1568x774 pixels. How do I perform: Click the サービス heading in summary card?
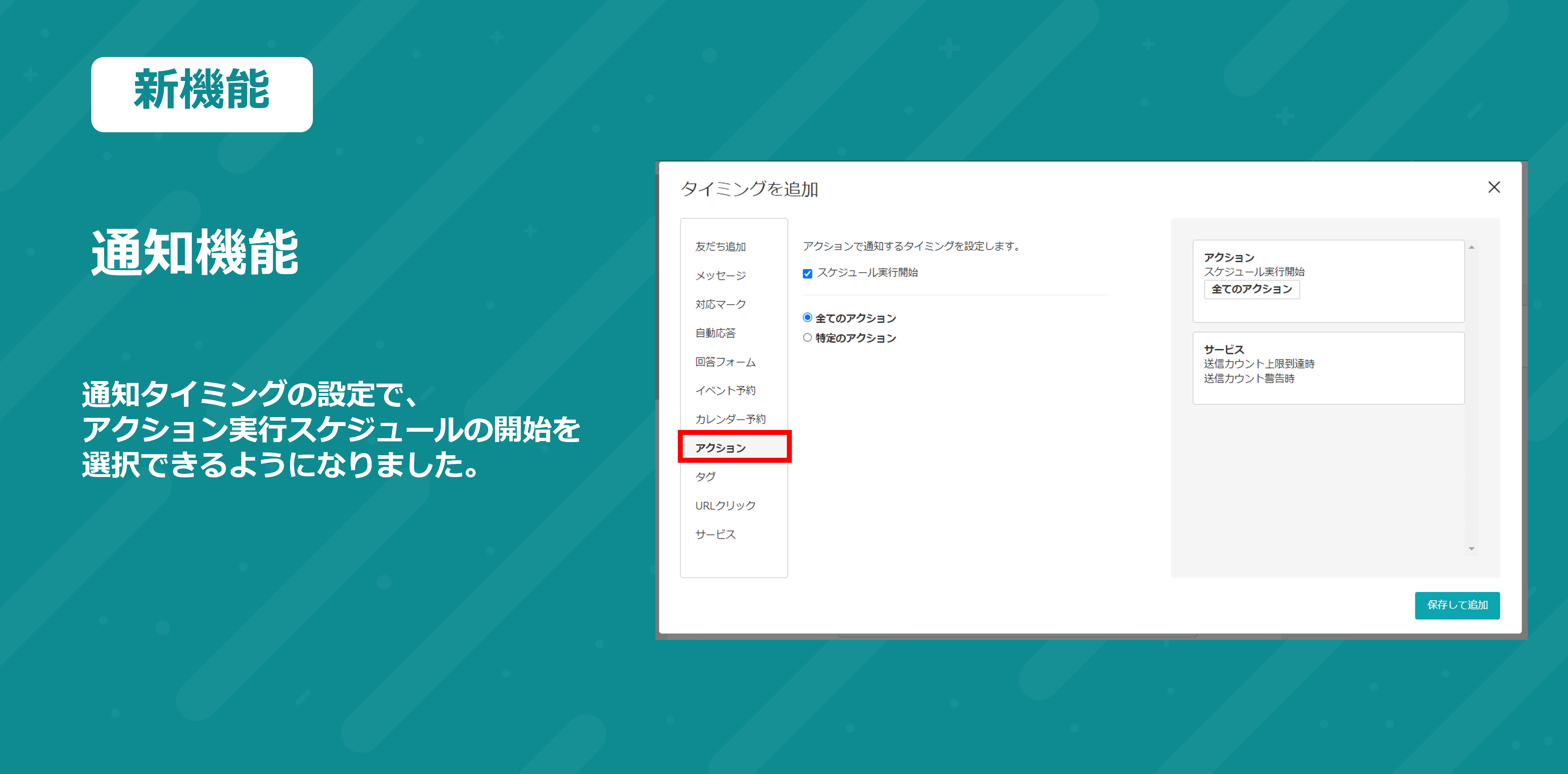[x=1224, y=349]
